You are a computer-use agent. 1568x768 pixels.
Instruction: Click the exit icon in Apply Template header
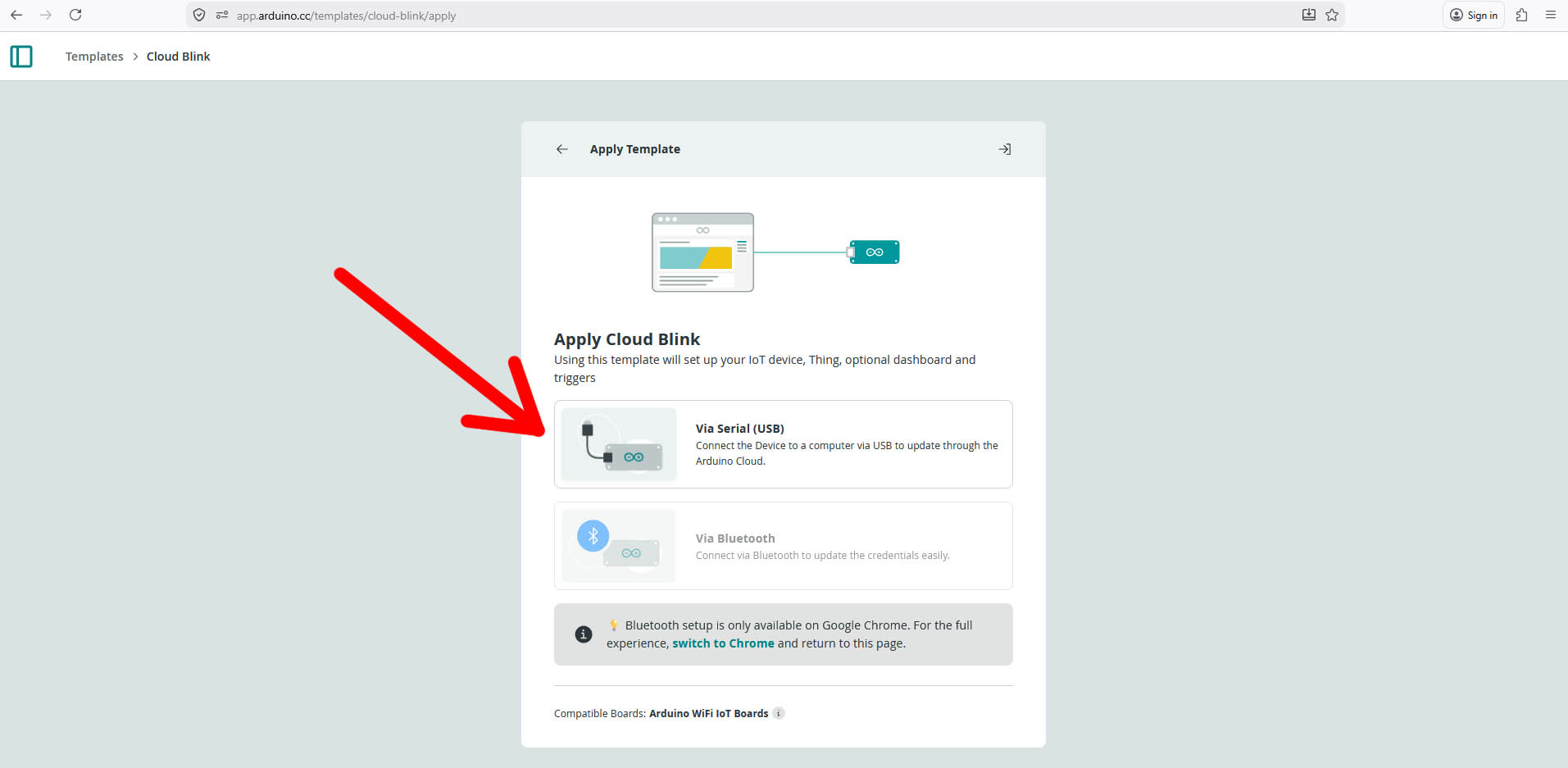[x=1004, y=149]
